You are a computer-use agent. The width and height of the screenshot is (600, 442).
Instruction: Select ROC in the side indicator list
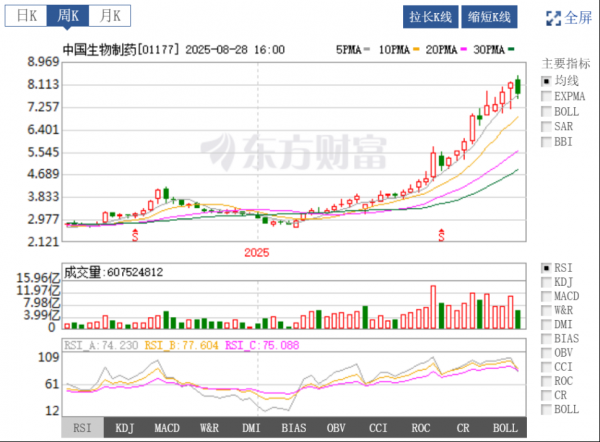[x=546, y=381]
